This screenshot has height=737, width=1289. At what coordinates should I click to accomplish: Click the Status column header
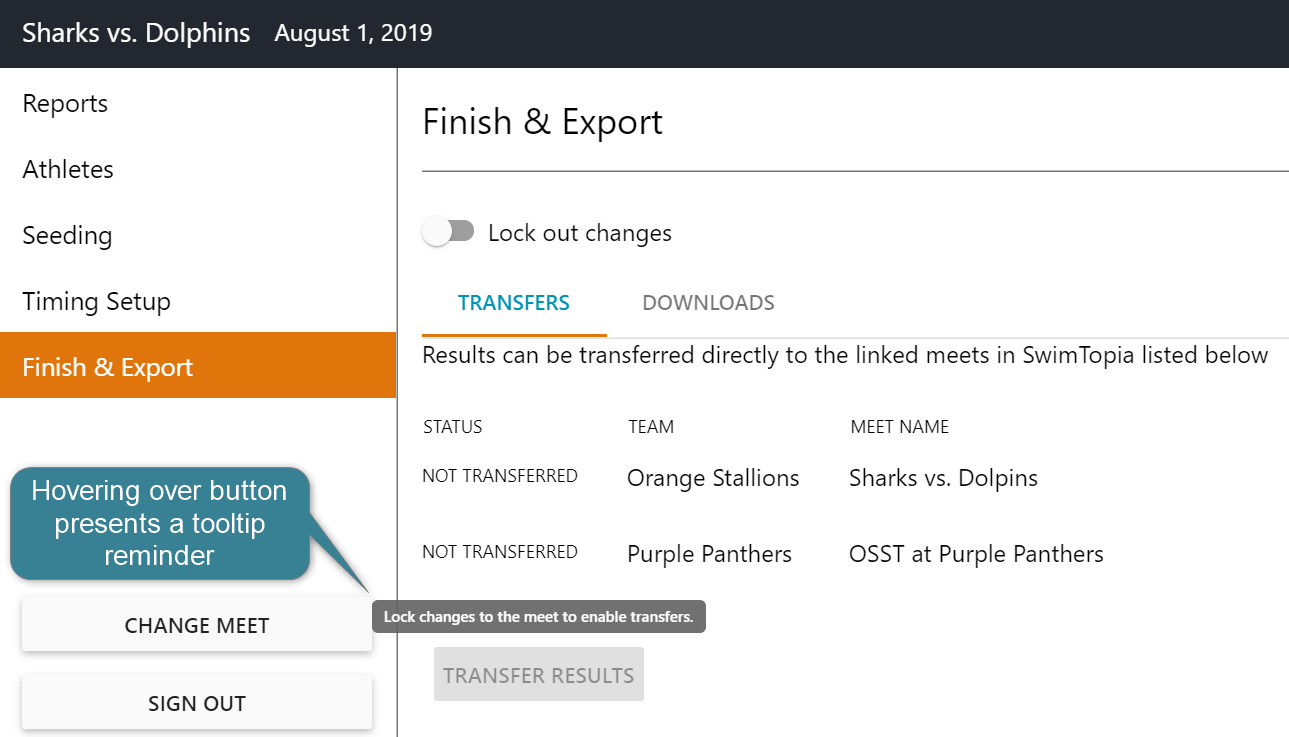453,427
